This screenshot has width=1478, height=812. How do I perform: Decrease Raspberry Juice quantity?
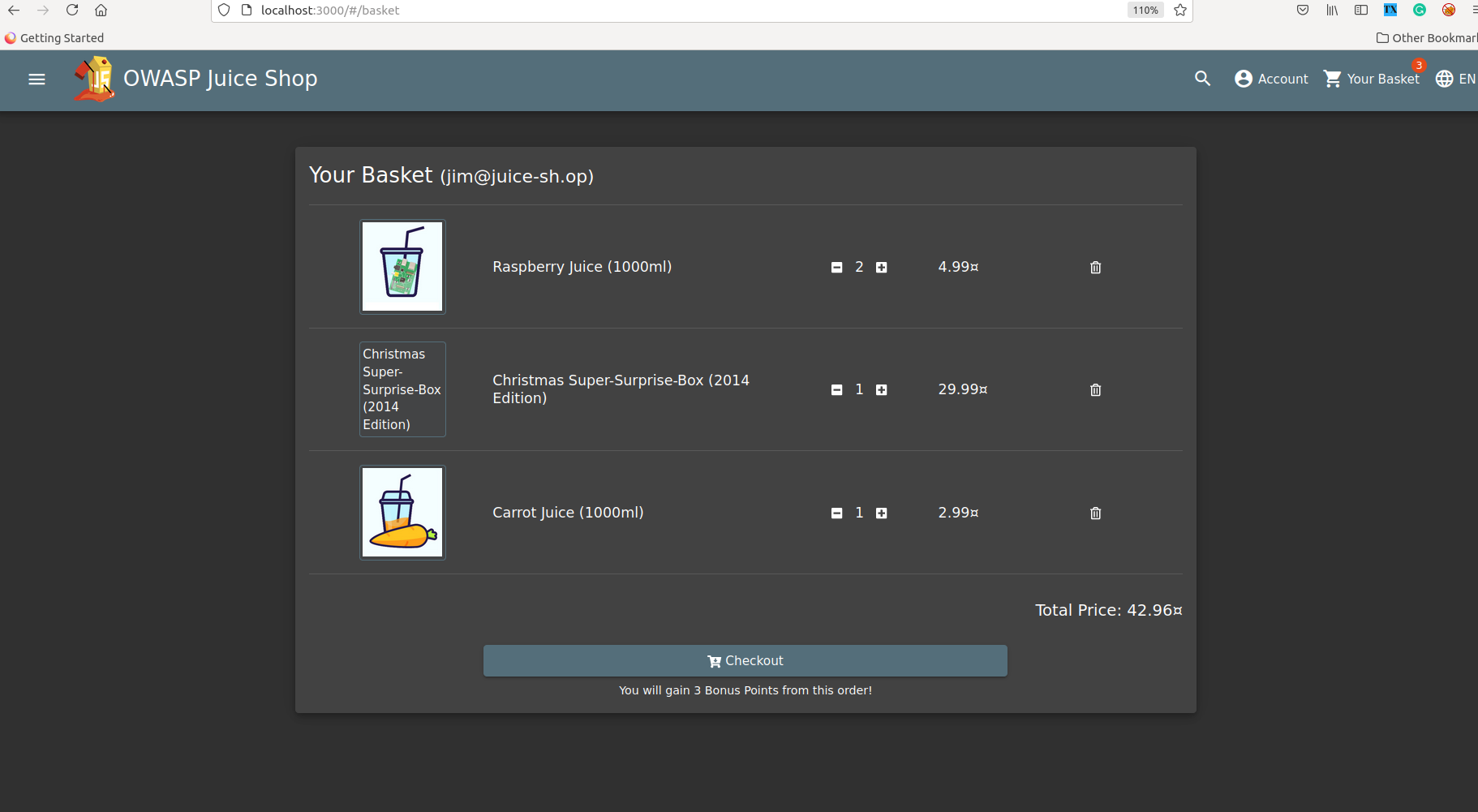[x=836, y=268]
